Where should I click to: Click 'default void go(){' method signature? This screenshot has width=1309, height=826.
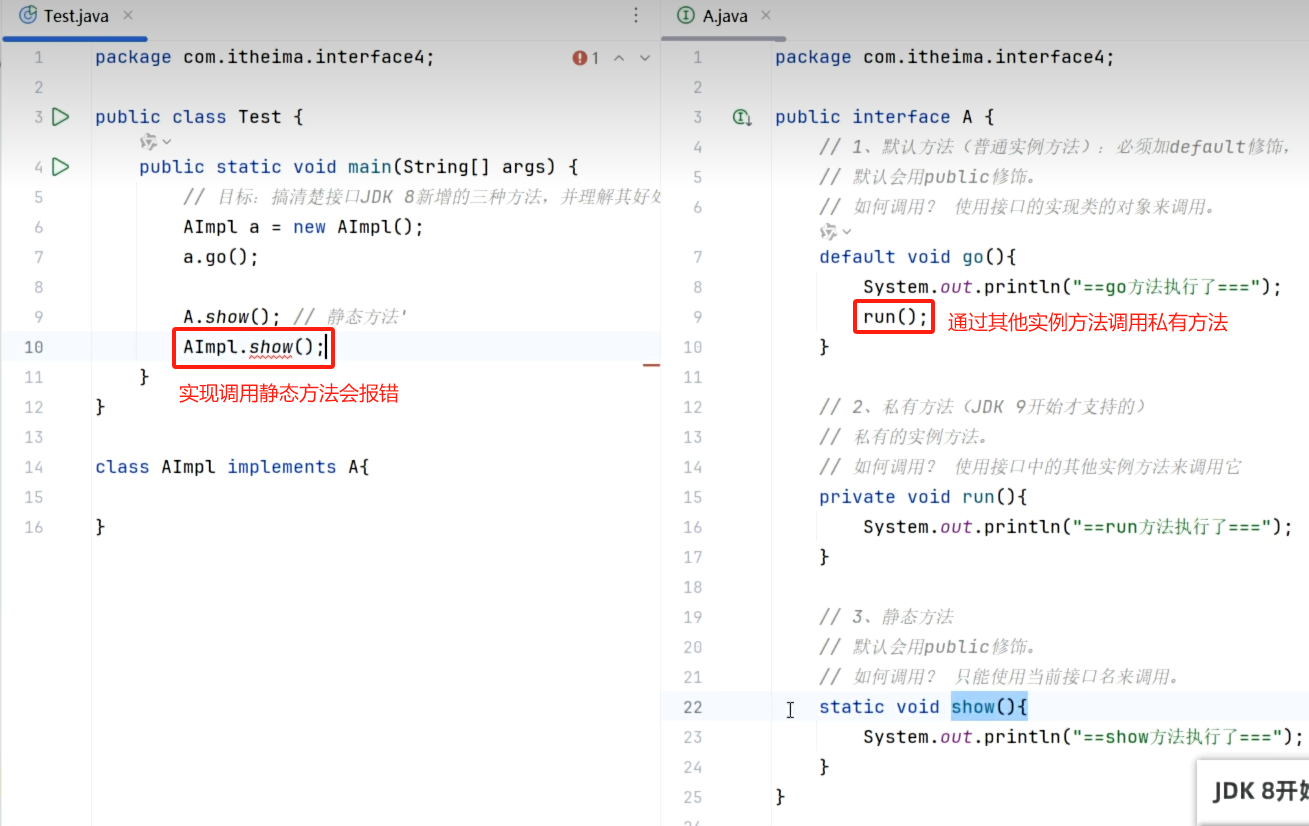coord(917,257)
